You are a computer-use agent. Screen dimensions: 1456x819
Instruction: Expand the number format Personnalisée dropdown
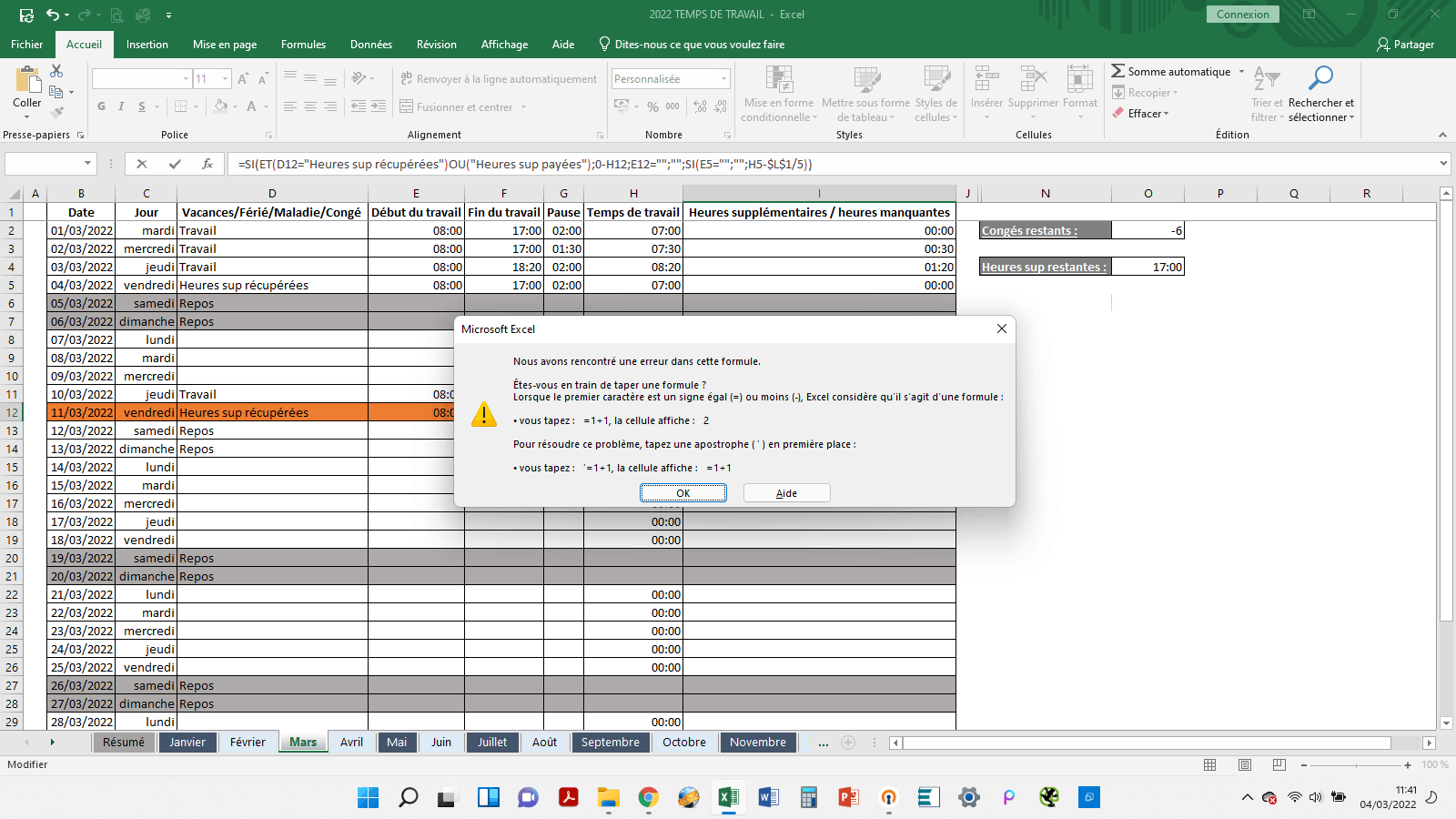(723, 79)
